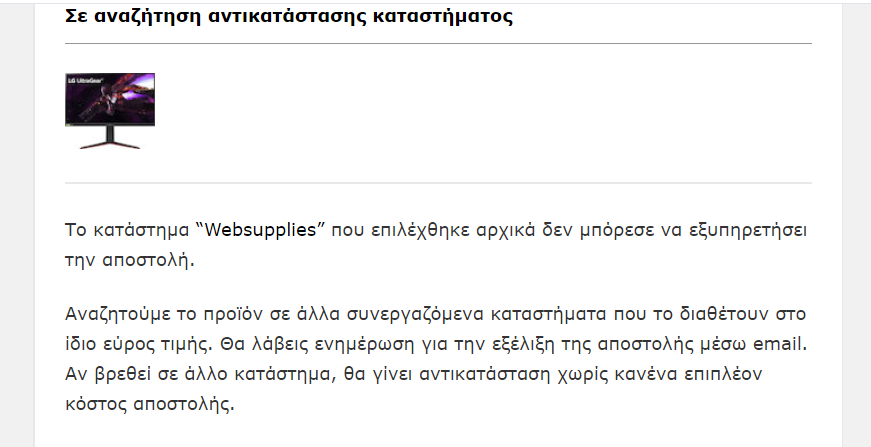
Task: Click the heading "Σε αναζήτηση αντικατάστασης καταστήματος"
Action: coord(289,16)
